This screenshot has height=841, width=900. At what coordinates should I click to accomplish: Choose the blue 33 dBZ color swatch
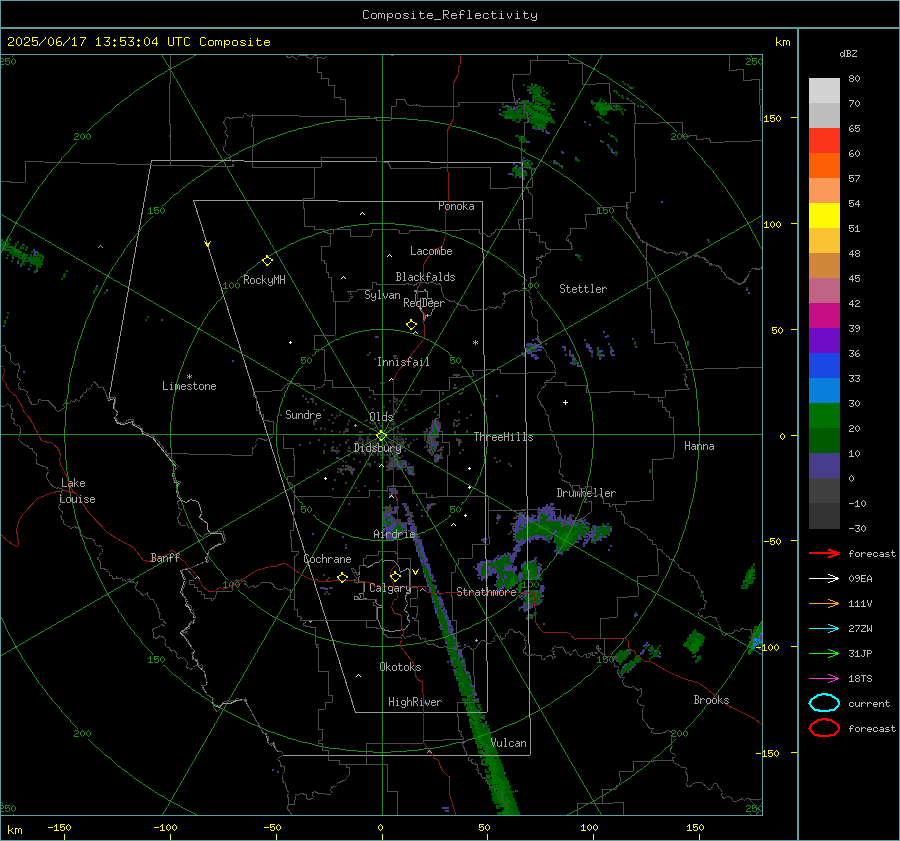pyautogui.click(x=824, y=365)
